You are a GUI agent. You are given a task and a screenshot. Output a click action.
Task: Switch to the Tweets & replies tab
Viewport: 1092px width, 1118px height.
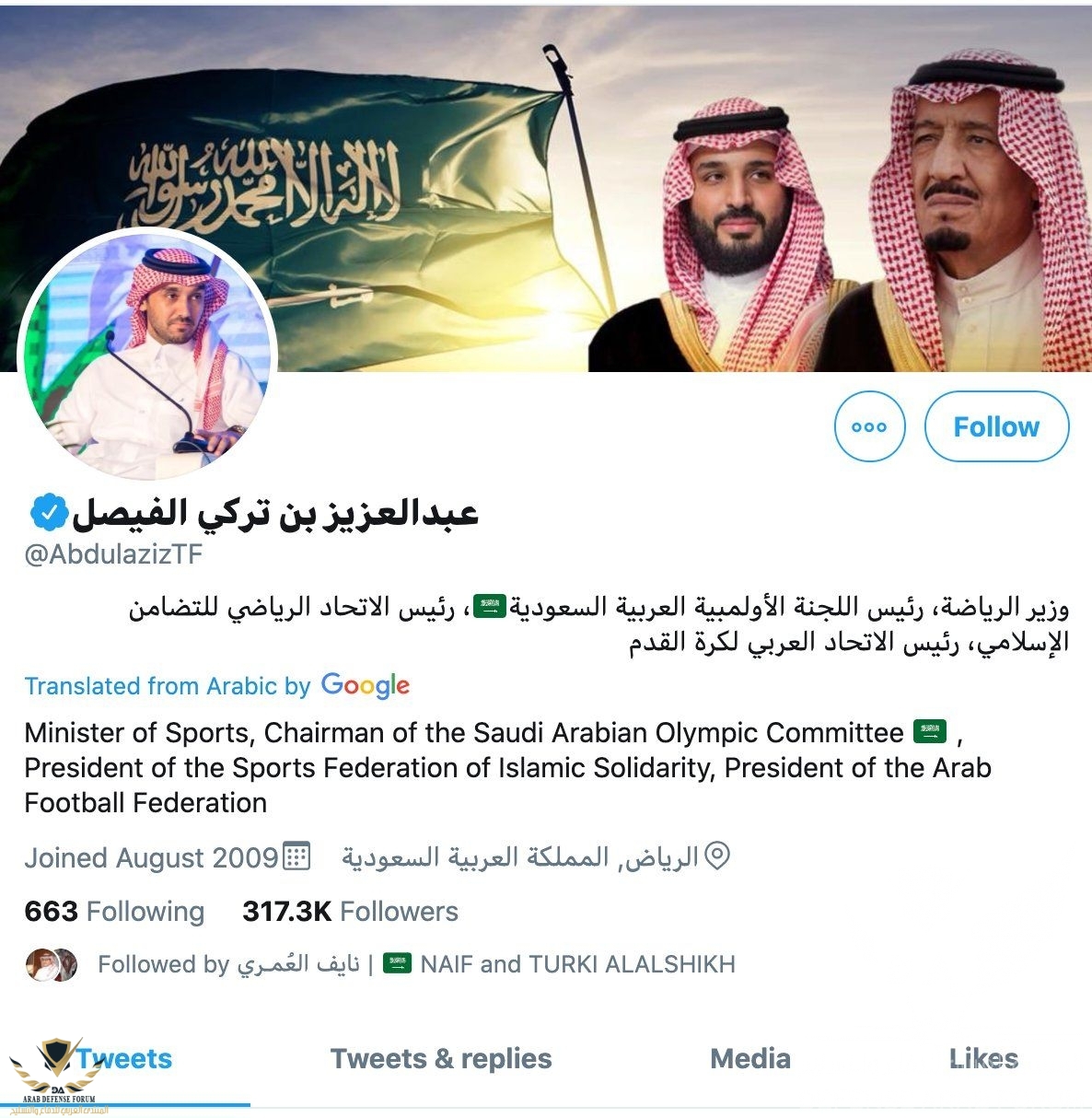[x=441, y=1059]
